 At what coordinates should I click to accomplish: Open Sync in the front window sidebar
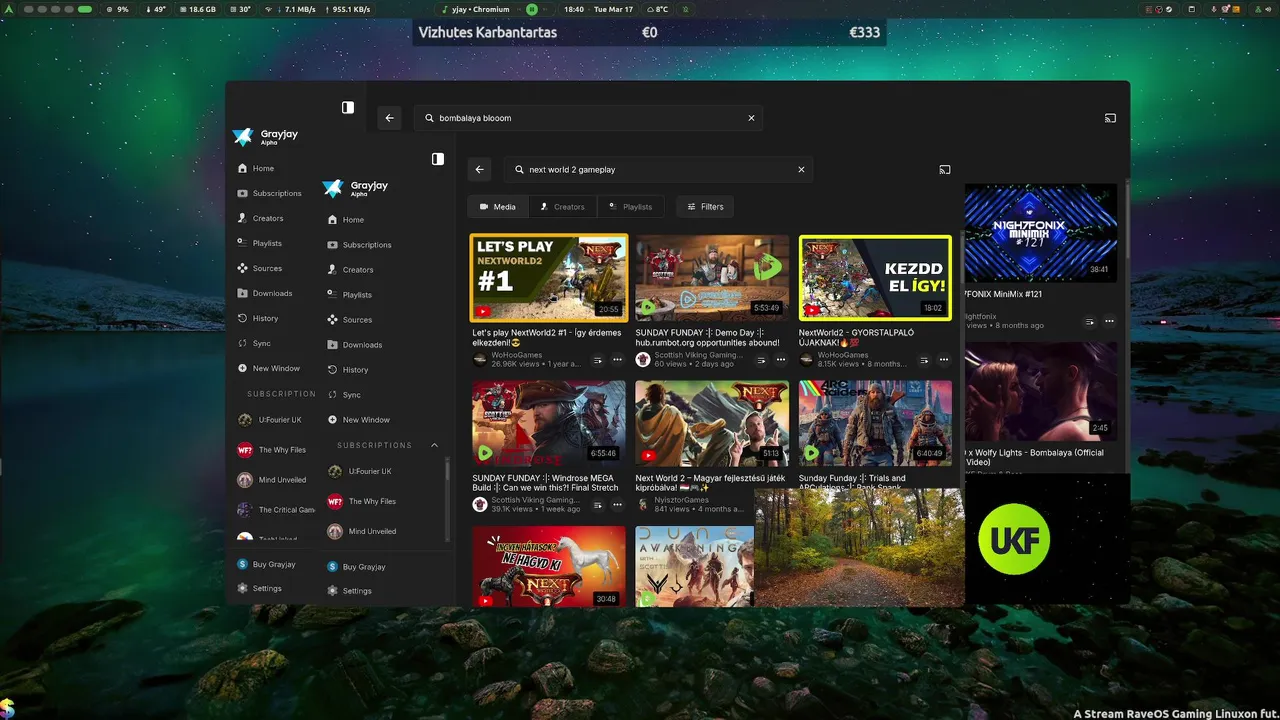coord(351,395)
